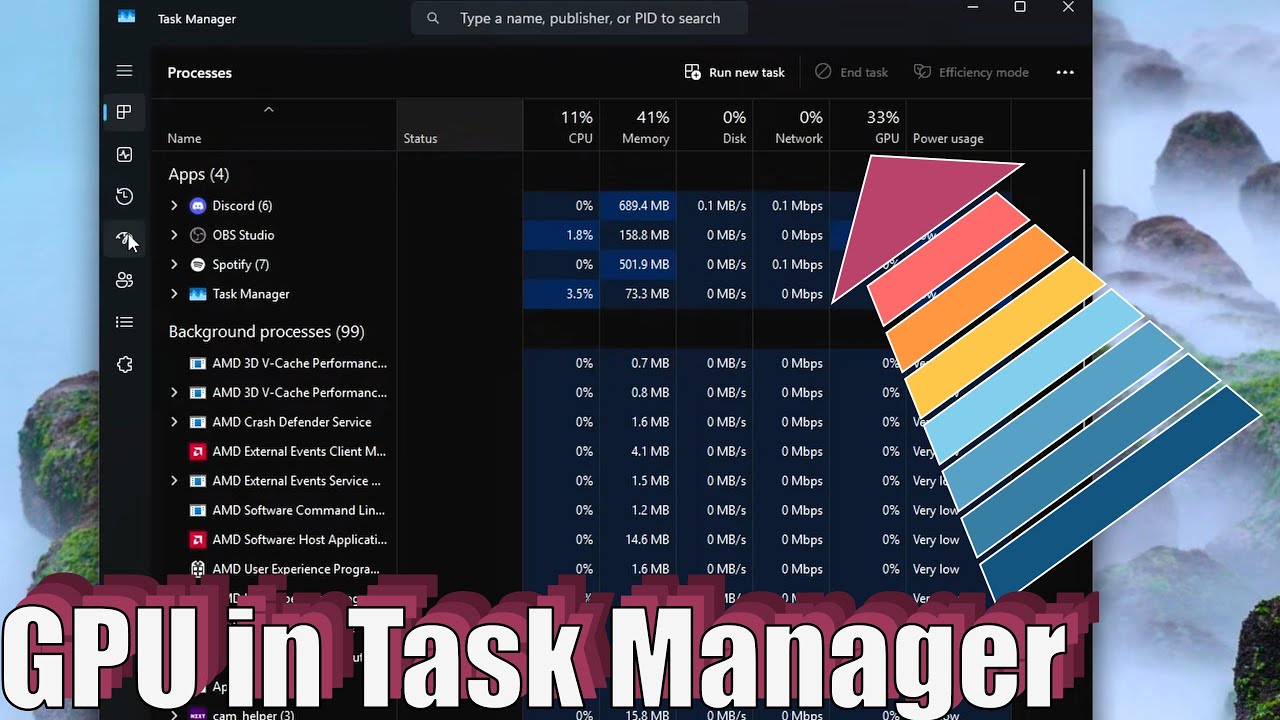This screenshot has height=720, width=1280.
Task: Sort processes by Memory column
Action: coord(638,126)
